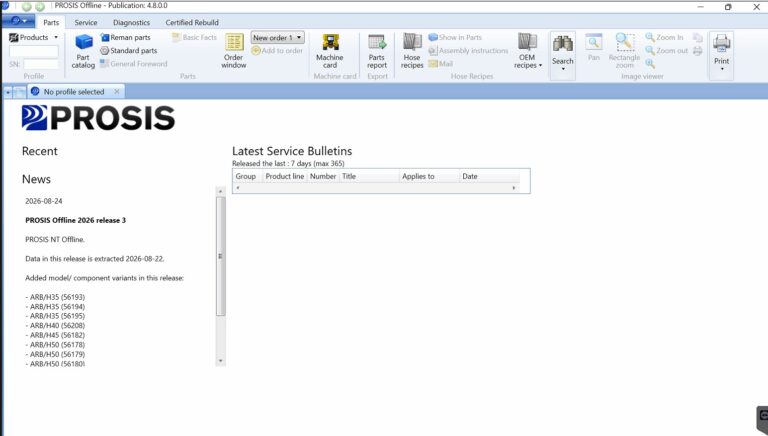Select the Rectangle zoom tool
768x436 pixels.
click(x=624, y=51)
